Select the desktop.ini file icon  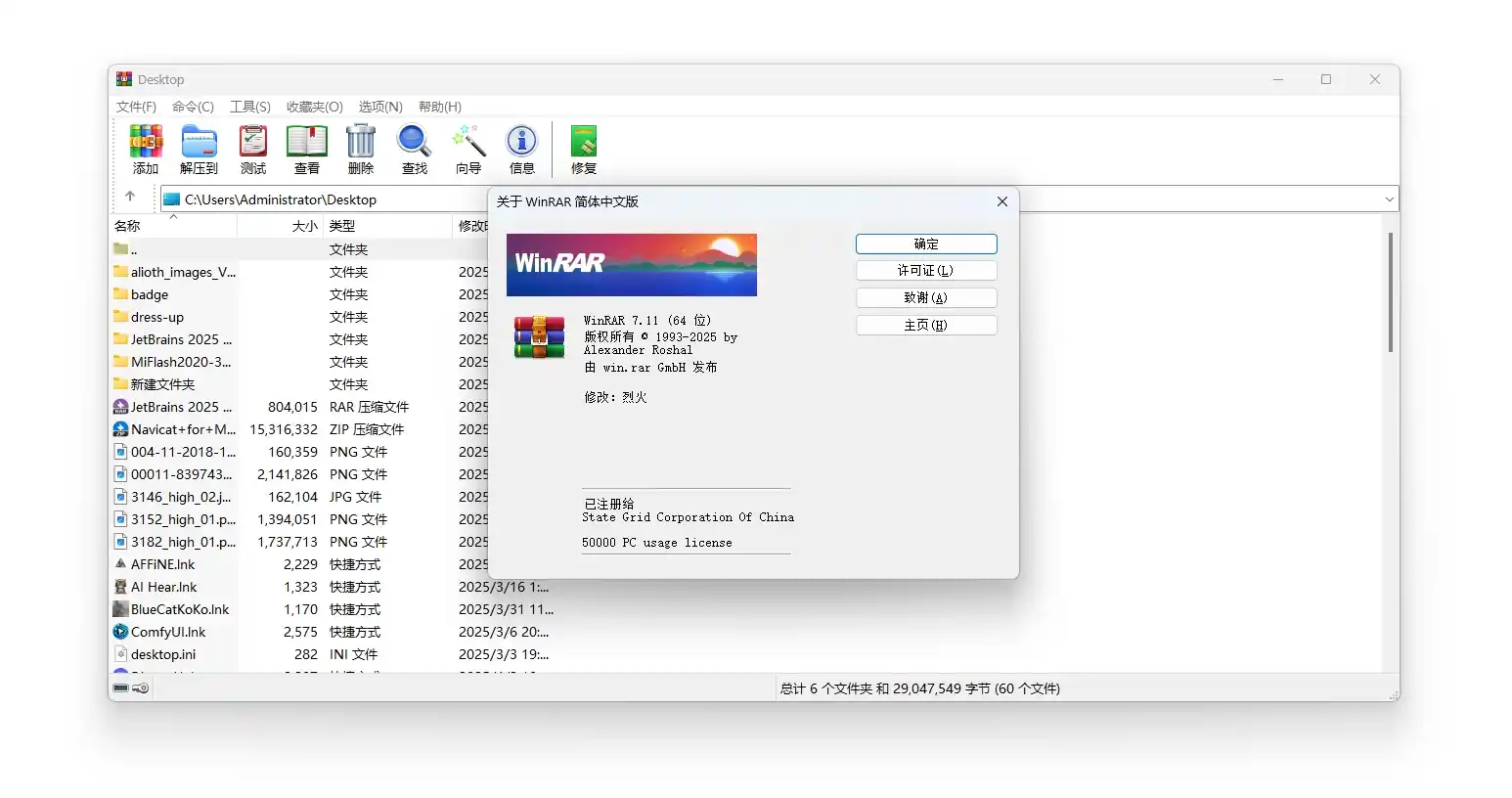(x=121, y=654)
